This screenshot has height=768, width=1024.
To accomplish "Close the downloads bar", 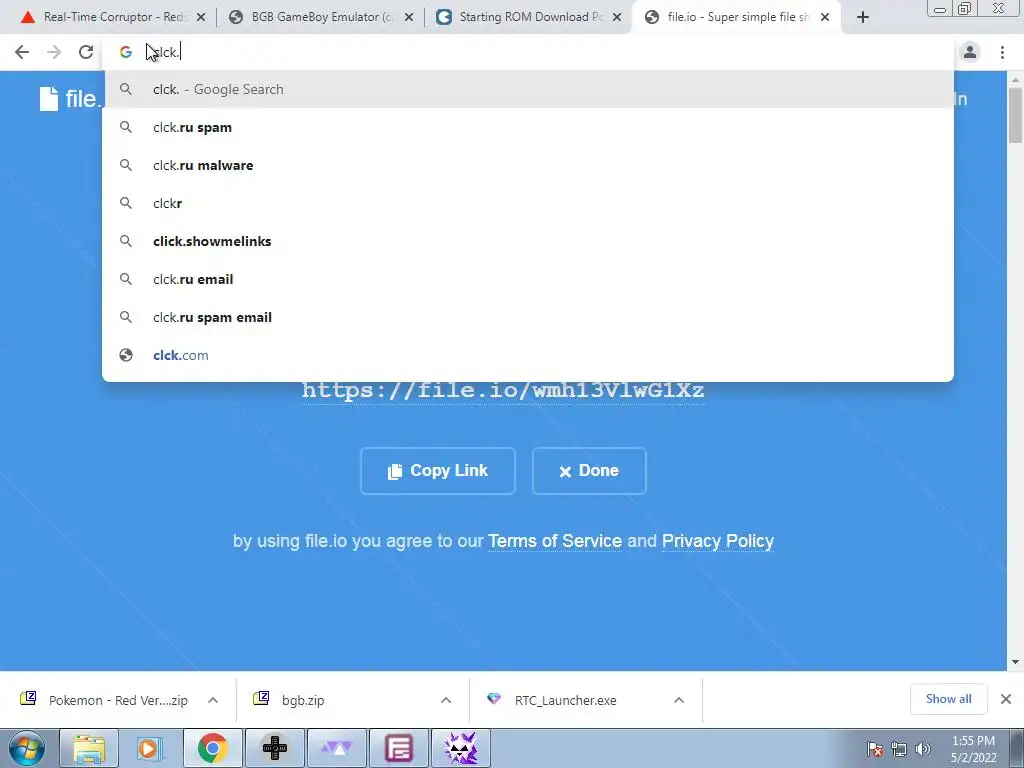I will pos(1006,699).
